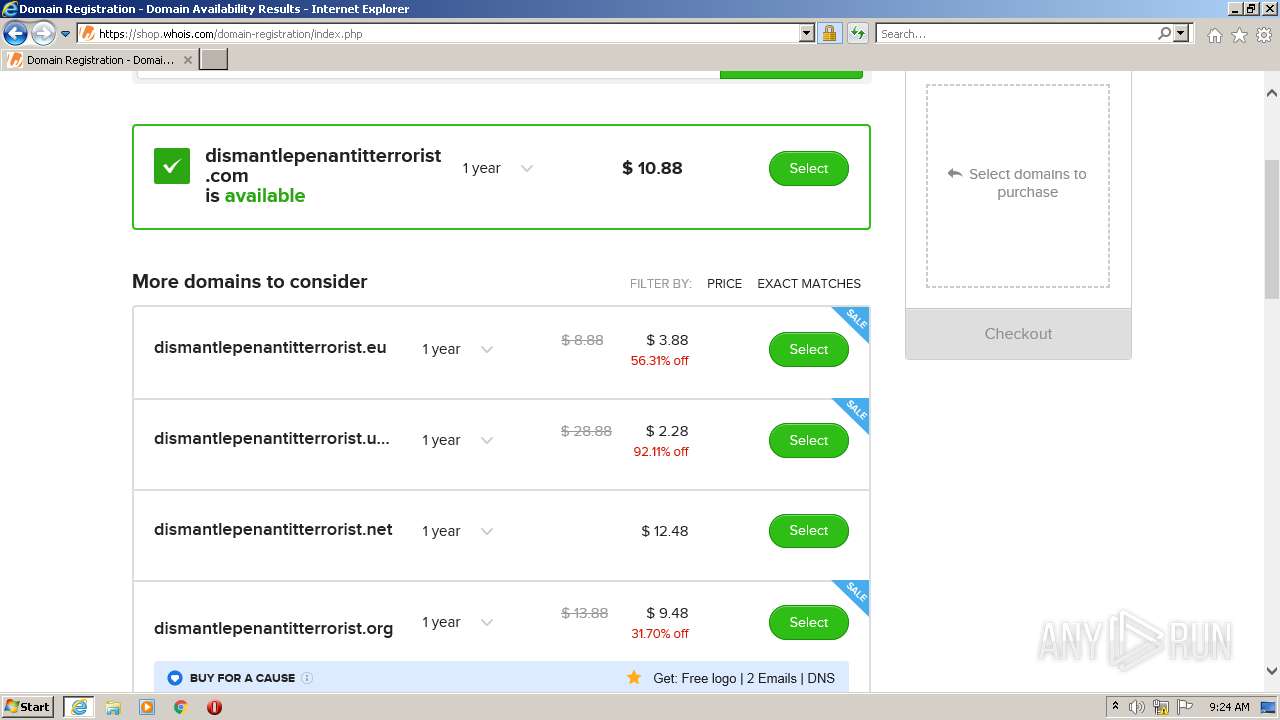Click dismantlepenantitterrorist.net domain name
Image resolution: width=1280 pixels, height=720 pixels.
coord(273,529)
